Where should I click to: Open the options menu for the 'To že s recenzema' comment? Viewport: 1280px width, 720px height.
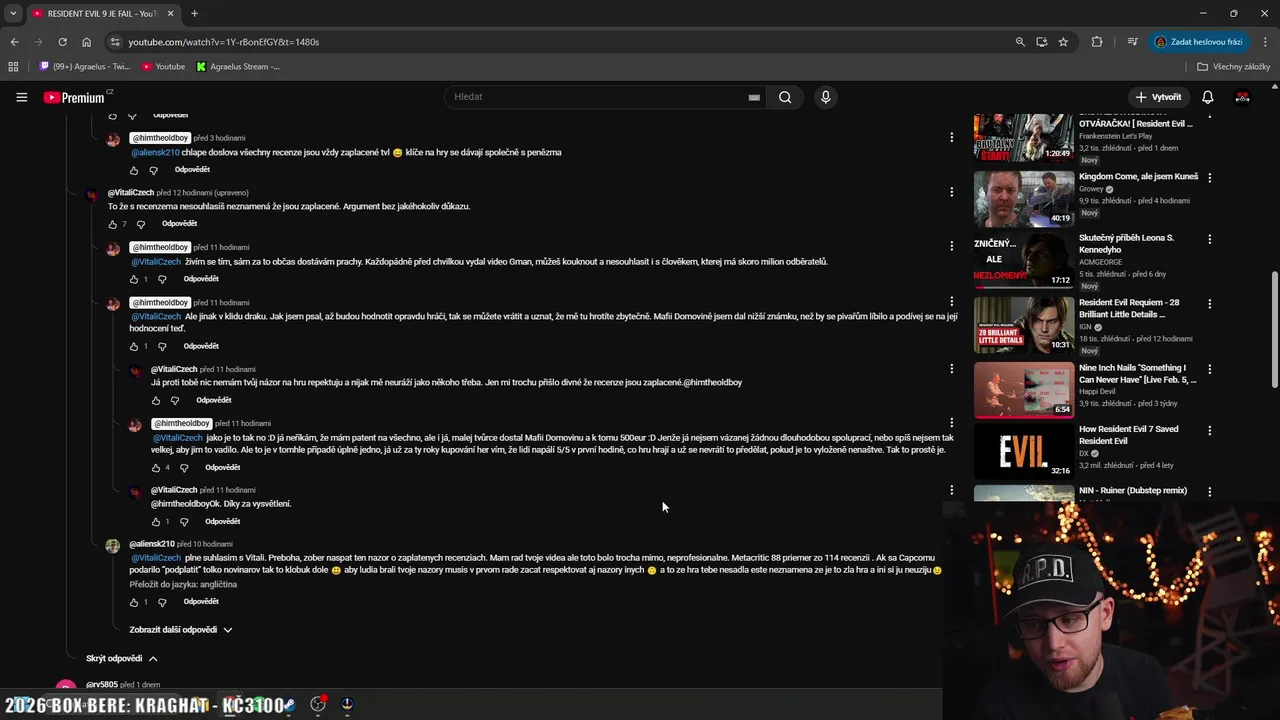951,191
